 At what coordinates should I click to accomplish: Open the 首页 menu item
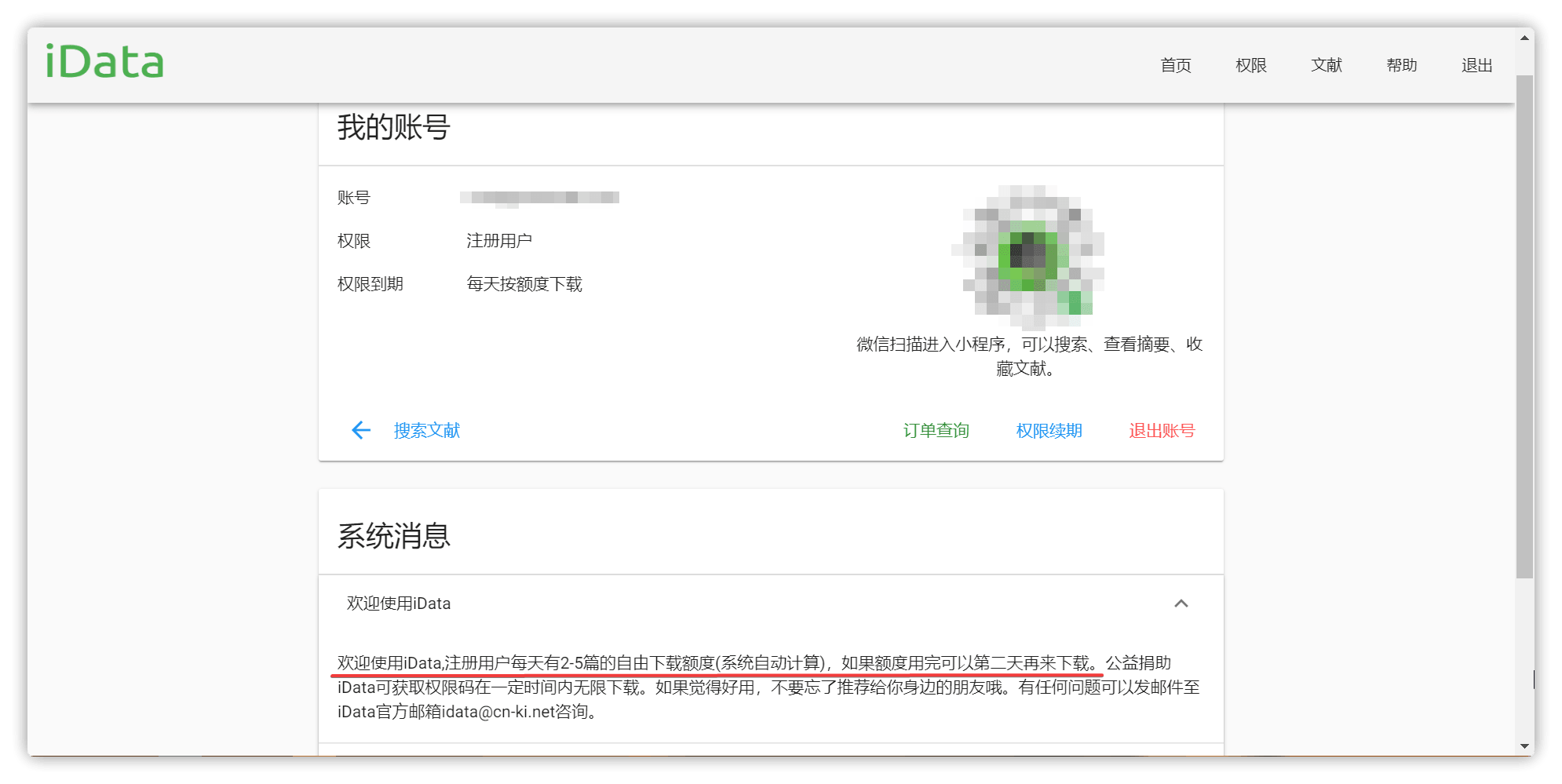(x=1175, y=65)
